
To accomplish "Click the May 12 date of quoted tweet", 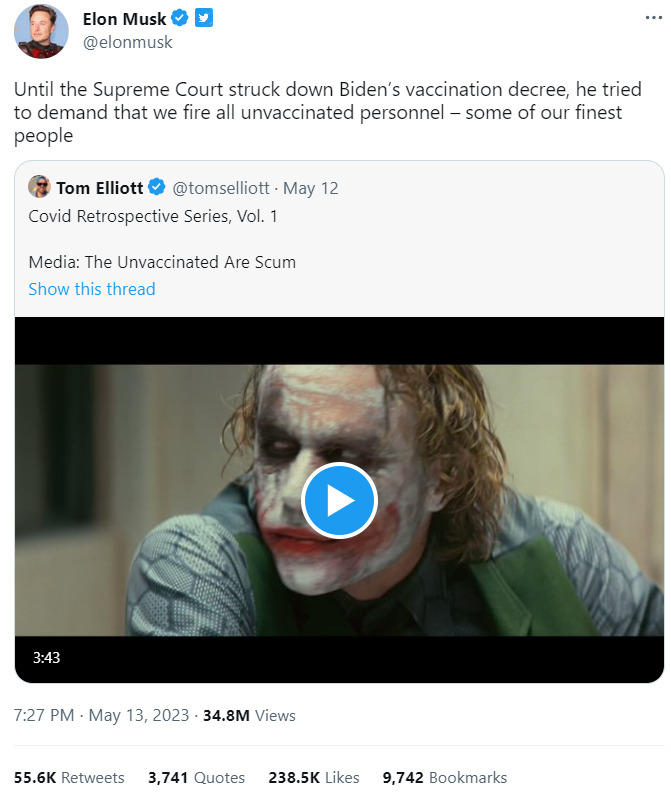I will click(x=311, y=187).
